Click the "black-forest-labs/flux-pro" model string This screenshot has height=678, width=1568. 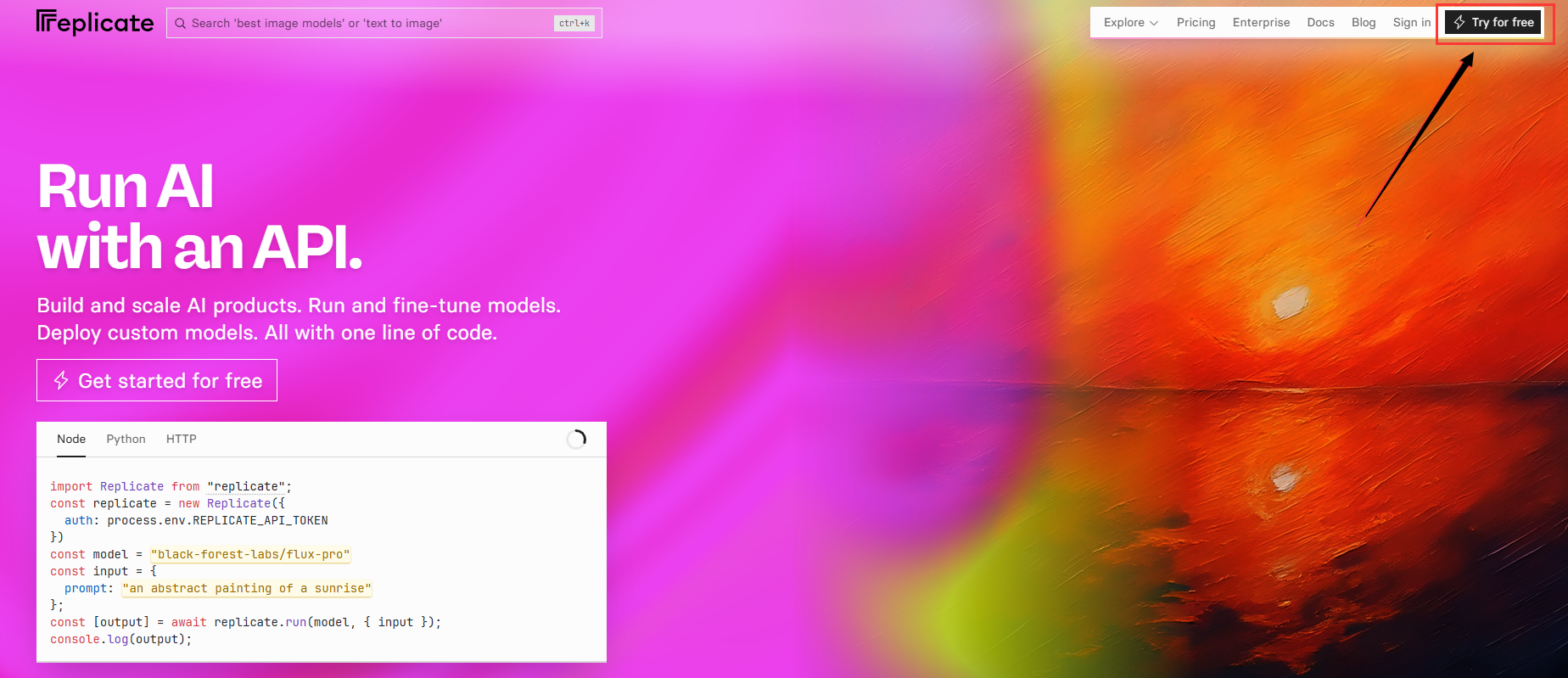(250, 554)
